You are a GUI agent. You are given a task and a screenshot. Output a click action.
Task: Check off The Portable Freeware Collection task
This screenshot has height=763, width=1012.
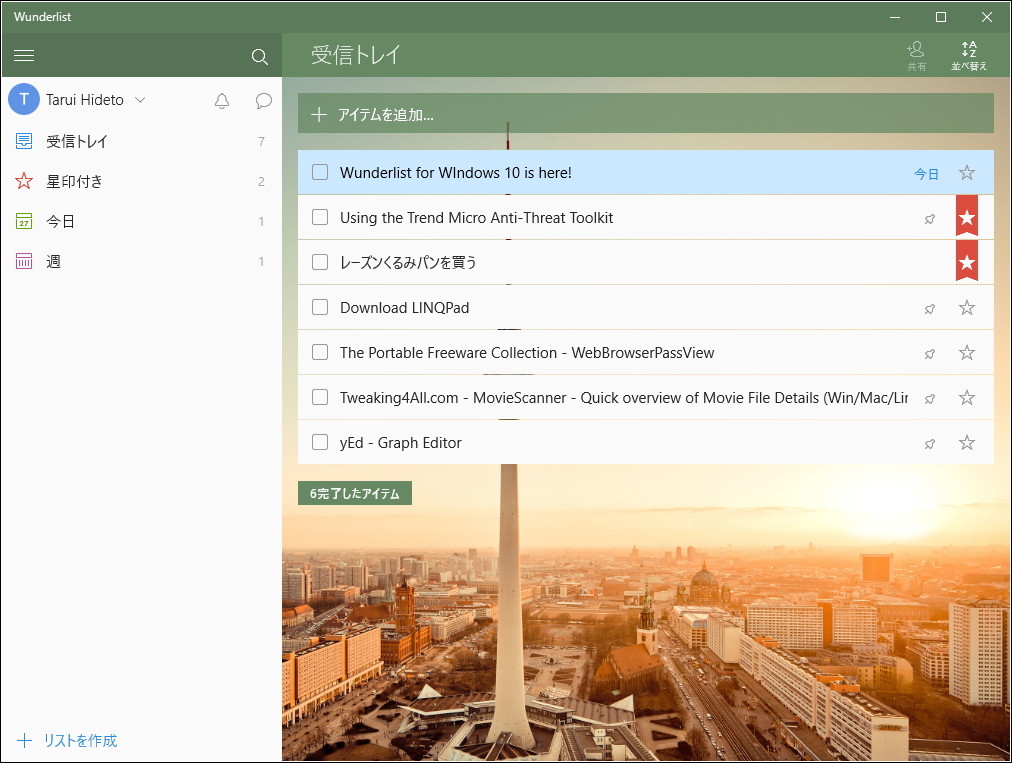(320, 352)
